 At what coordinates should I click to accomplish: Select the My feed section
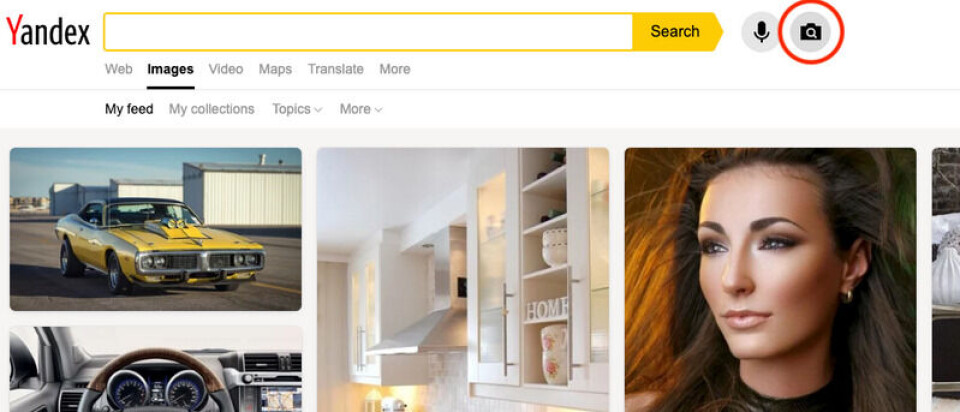pos(129,109)
